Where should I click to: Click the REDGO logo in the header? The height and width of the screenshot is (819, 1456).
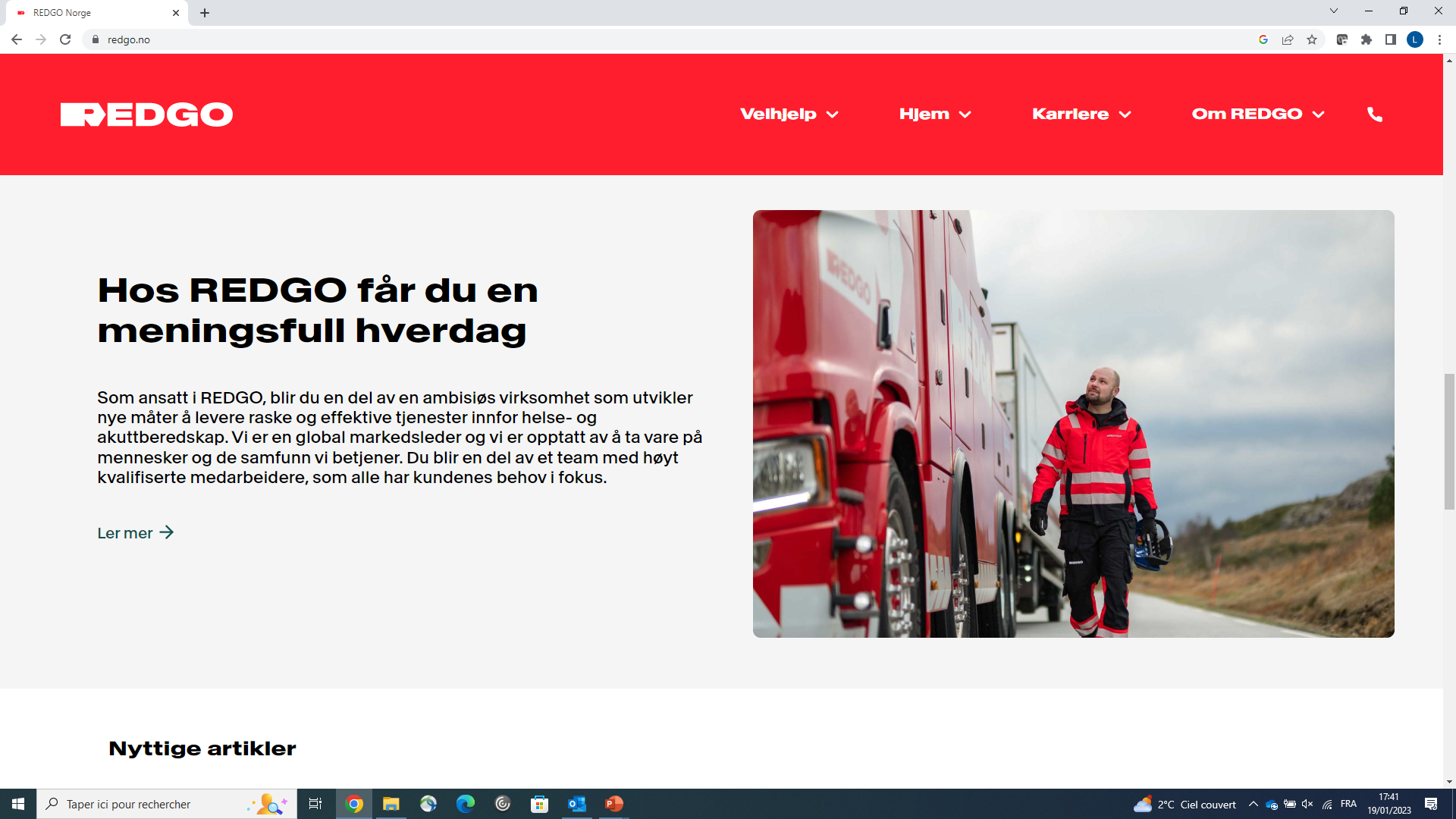[x=146, y=115]
